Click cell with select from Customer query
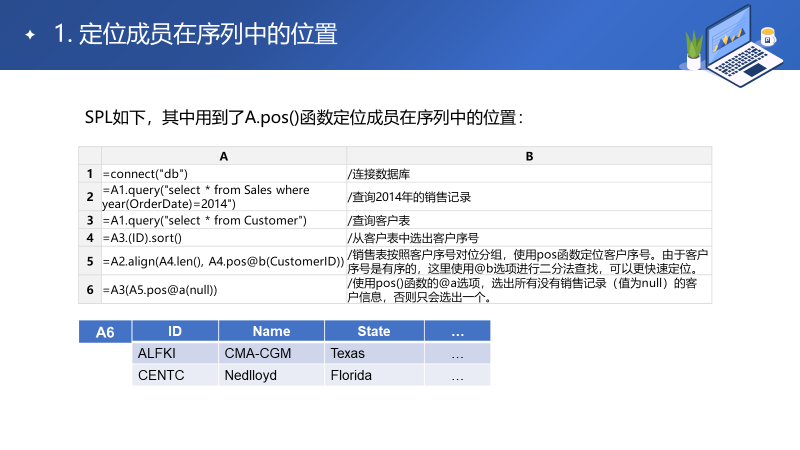This screenshot has width=800, height=450. (224, 220)
